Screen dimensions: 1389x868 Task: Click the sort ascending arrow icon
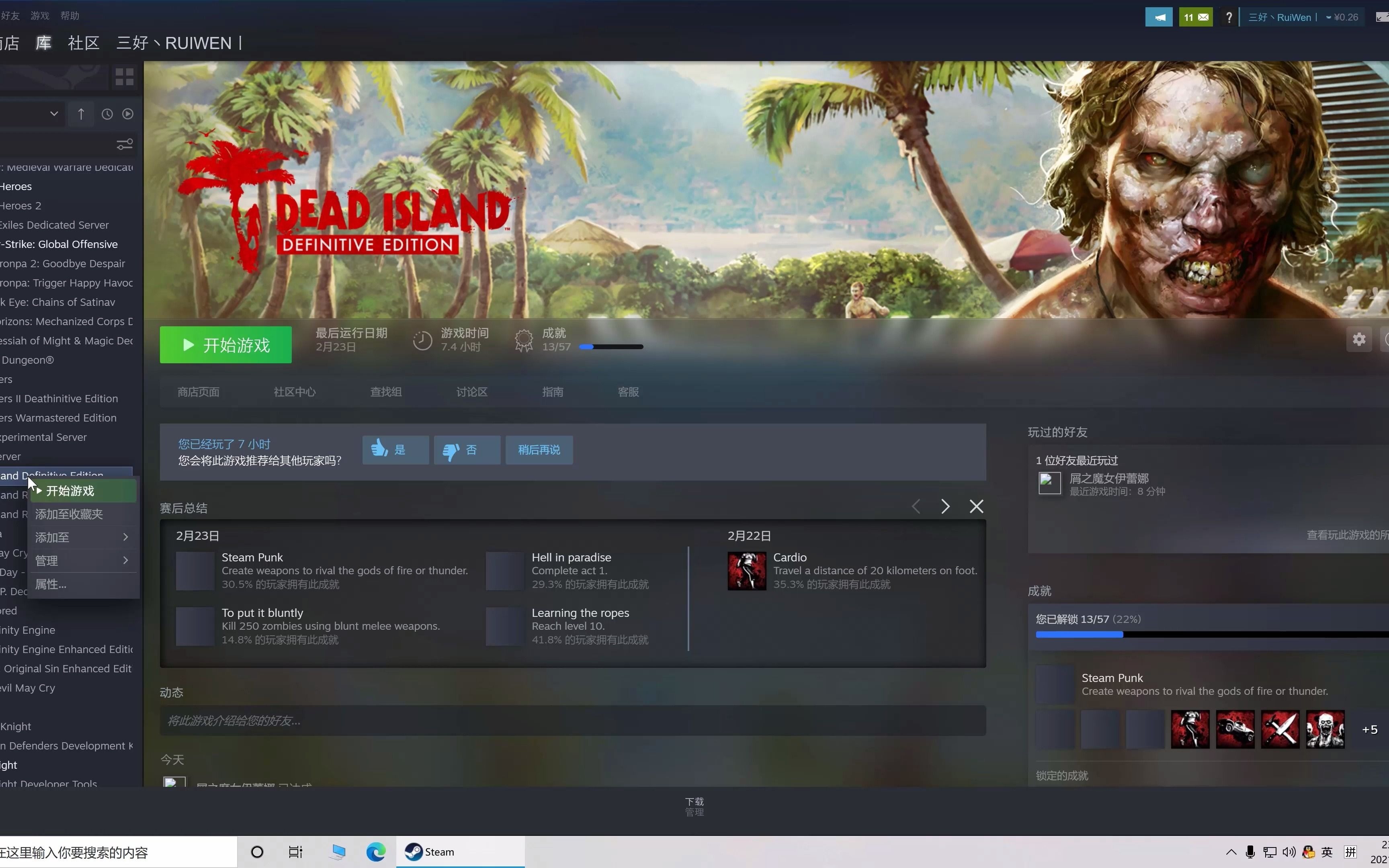(81, 114)
